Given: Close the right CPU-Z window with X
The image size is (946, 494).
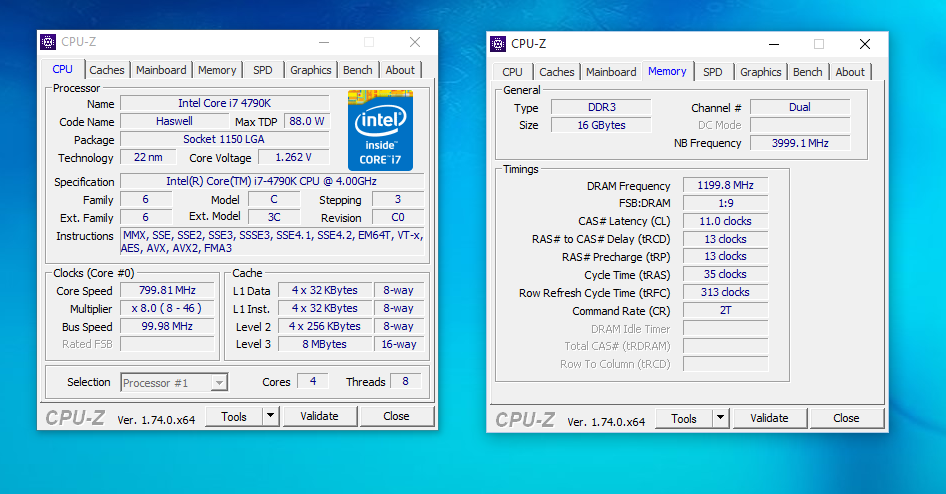Looking at the screenshot, I should point(865,44).
